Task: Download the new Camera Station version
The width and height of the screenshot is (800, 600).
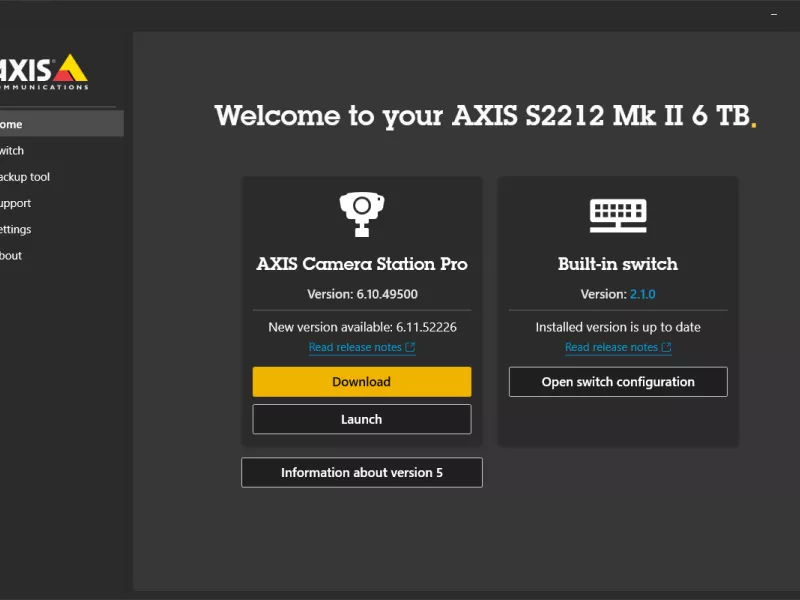Action: click(361, 381)
